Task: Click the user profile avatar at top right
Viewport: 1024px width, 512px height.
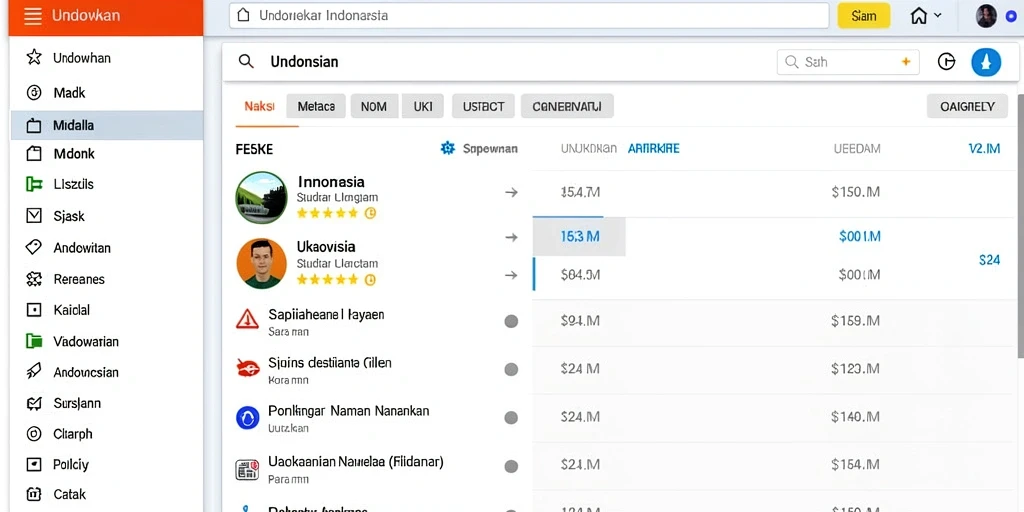Action: pos(985,16)
